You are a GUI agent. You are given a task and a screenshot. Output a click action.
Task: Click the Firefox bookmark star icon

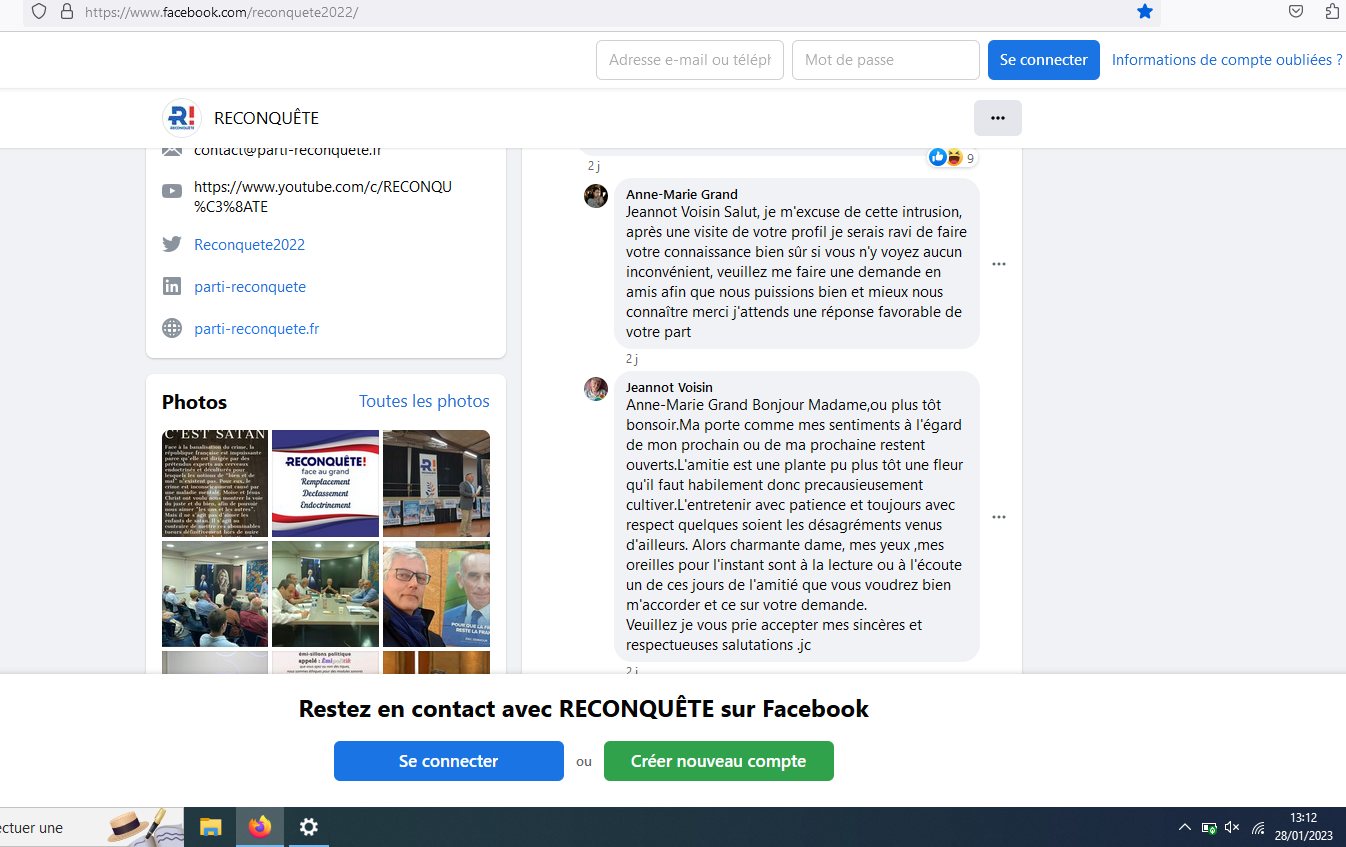pyautogui.click(x=1145, y=12)
